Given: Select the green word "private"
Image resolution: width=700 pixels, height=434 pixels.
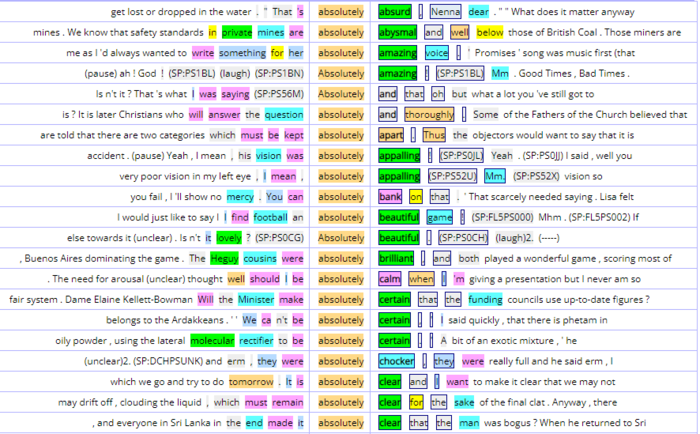Looking at the screenshot, I should 237,33.
